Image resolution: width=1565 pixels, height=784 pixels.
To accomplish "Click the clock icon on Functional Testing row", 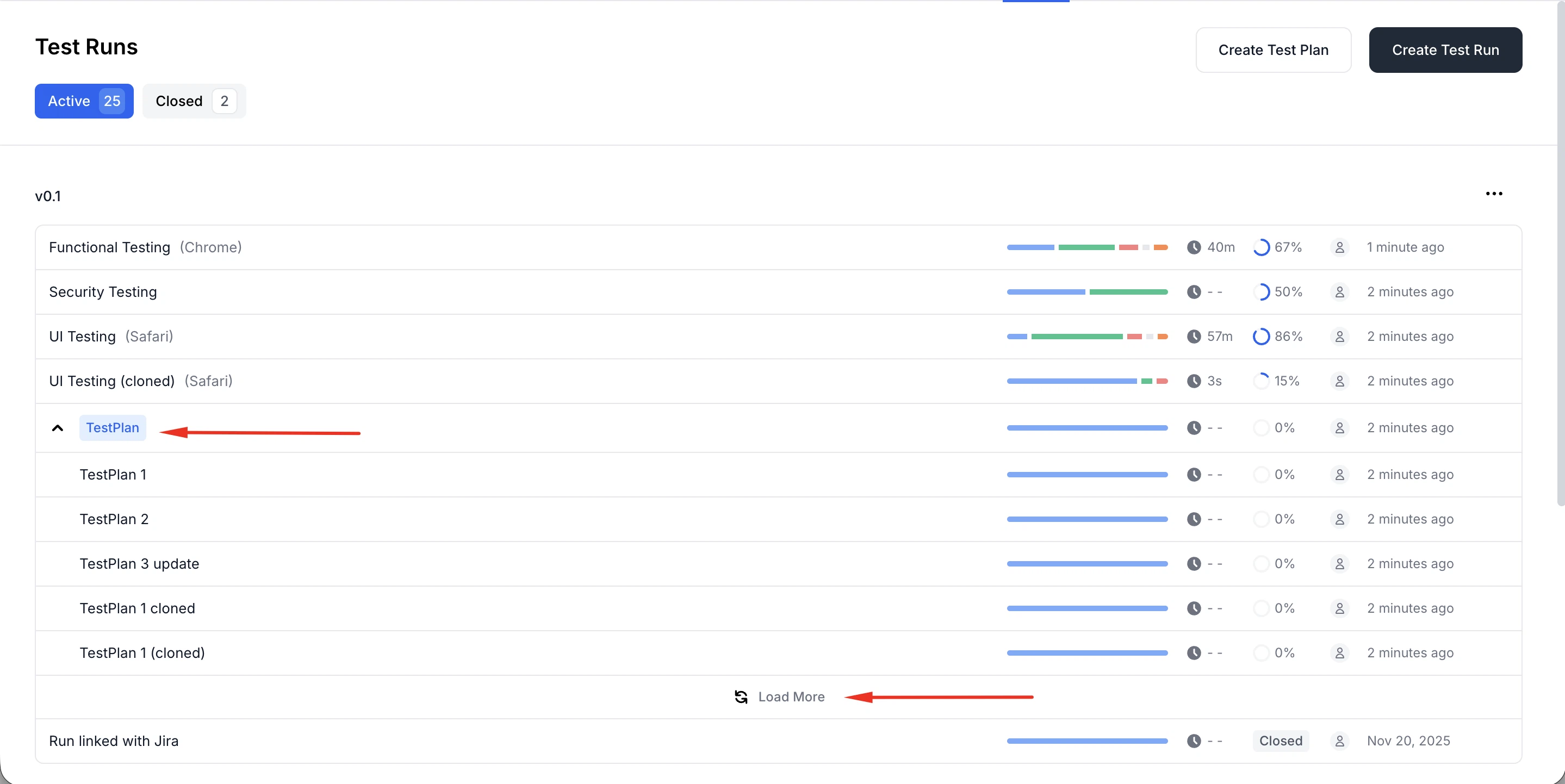I will point(1194,247).
